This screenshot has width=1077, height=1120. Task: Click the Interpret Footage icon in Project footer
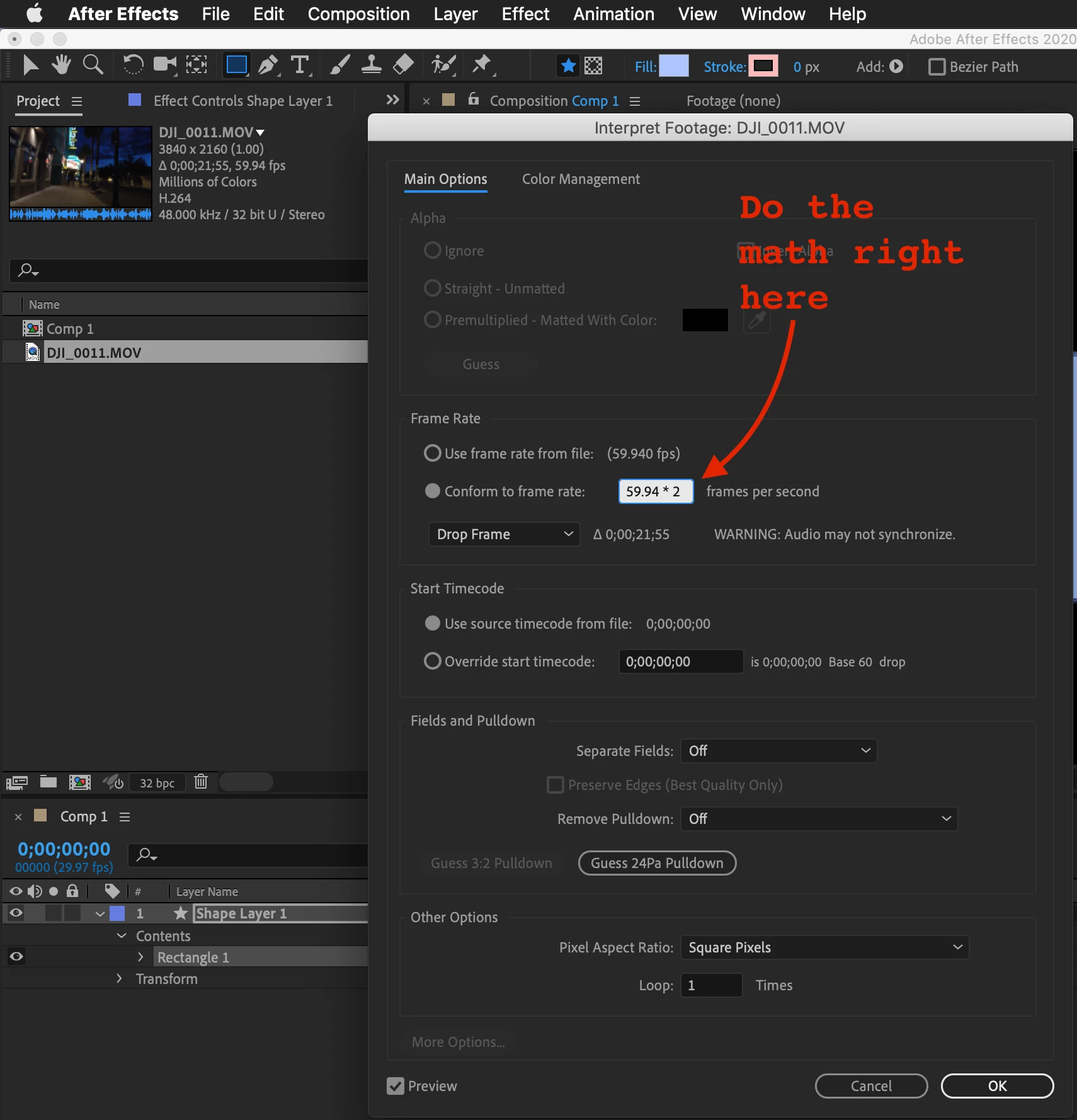pos(17,782)
